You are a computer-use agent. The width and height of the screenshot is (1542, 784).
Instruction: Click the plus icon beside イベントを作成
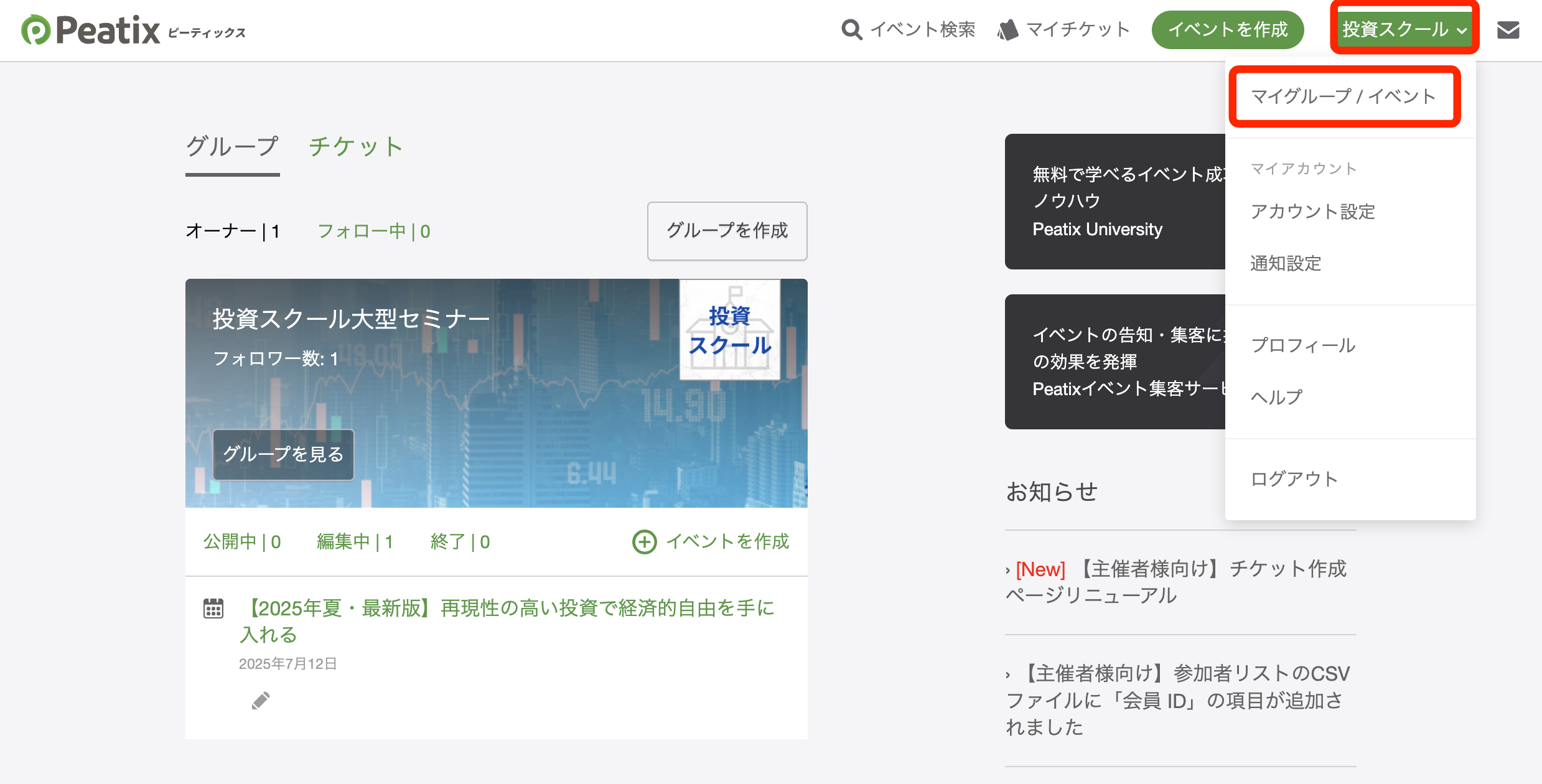point(644,542)
